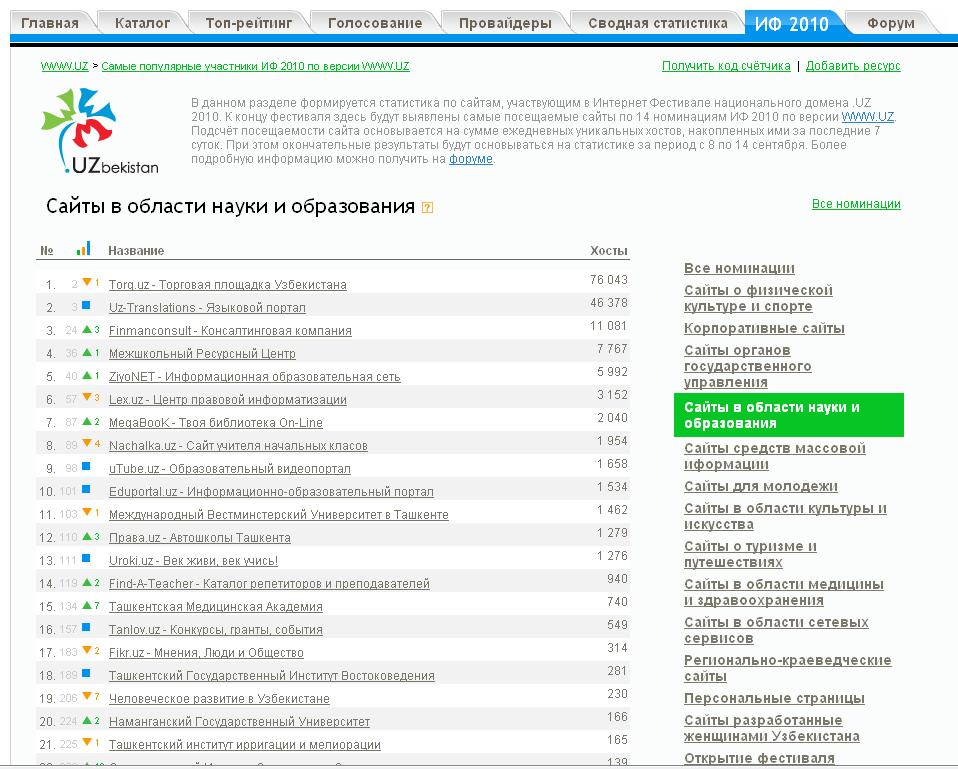
Task: Click the up arrow on Права.uz row
Action: 87,536
